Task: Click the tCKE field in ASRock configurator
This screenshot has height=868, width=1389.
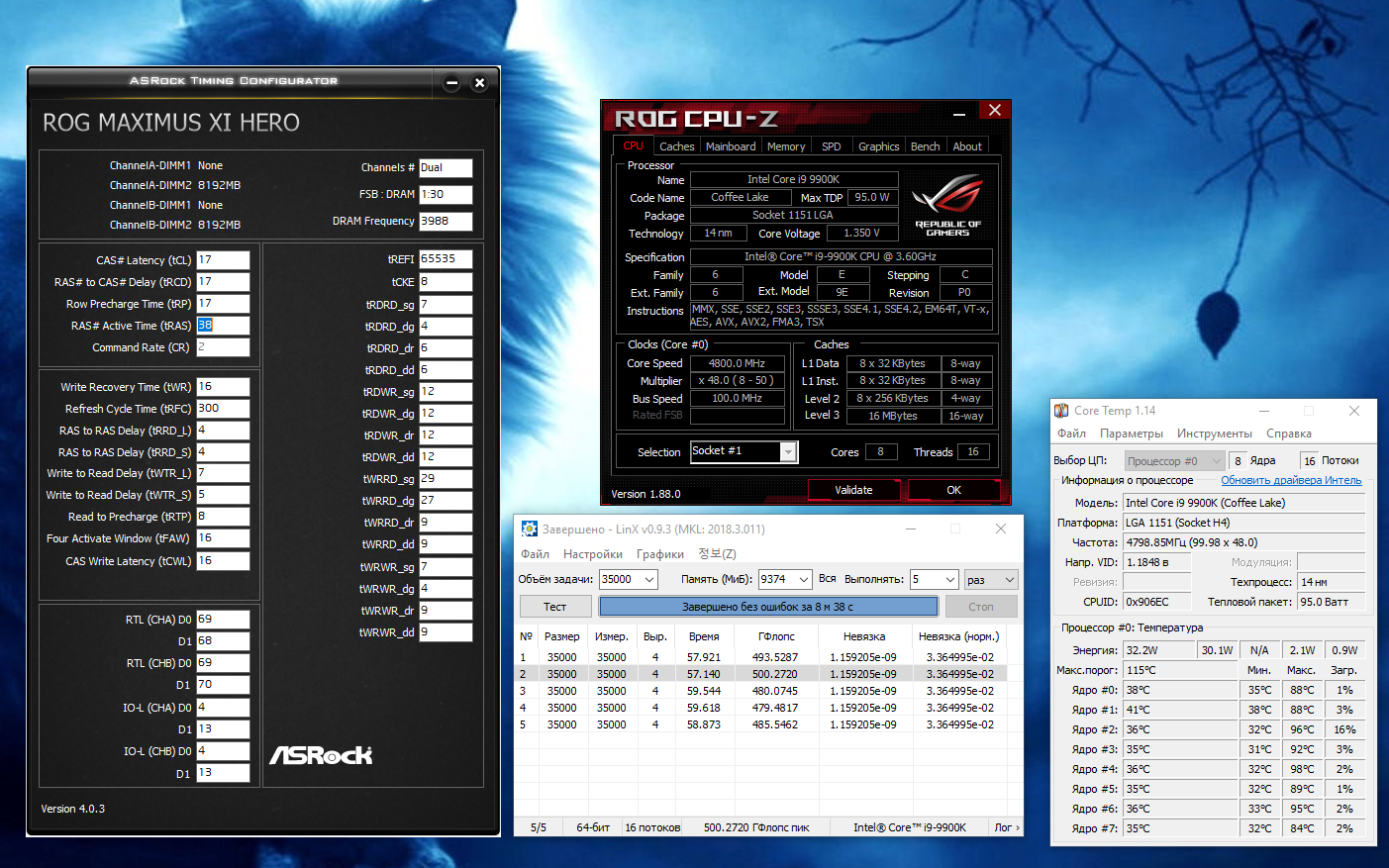Action: pos(446,282)
